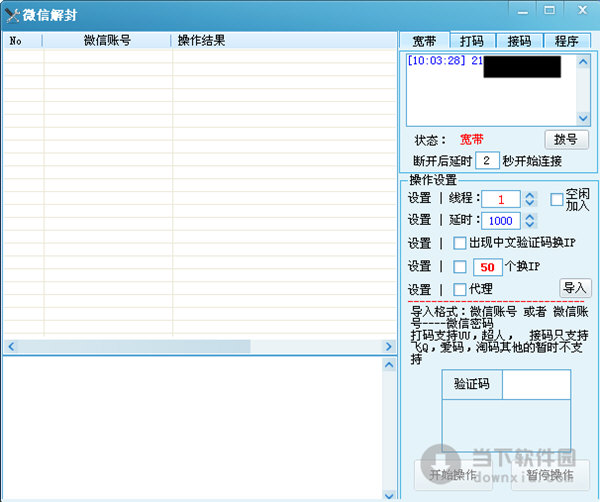Screen dimensions: 600x502
Task: Click the 导入 import button
Action: point(575,288)
